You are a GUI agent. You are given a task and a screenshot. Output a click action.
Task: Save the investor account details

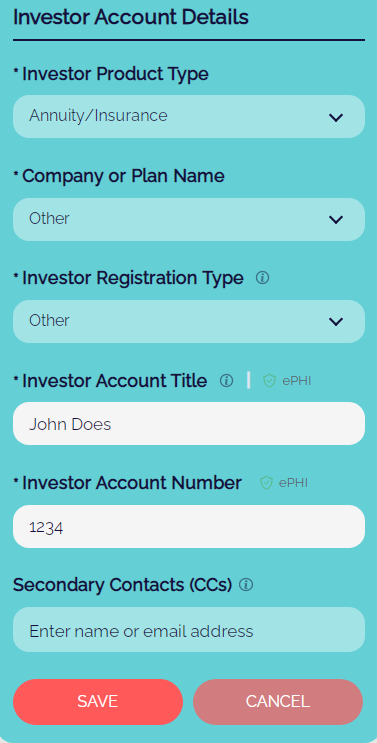[98, 701]
